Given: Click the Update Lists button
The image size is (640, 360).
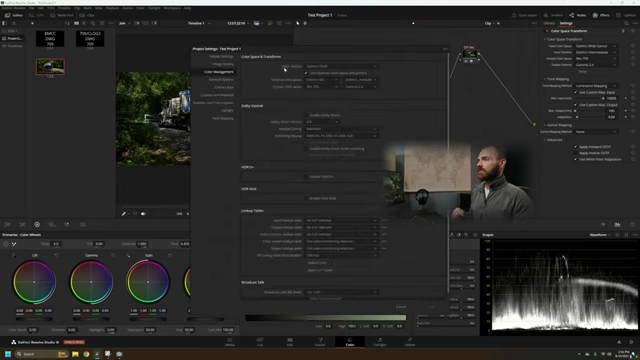Looking at the screenshot, I should pos(317,263).
